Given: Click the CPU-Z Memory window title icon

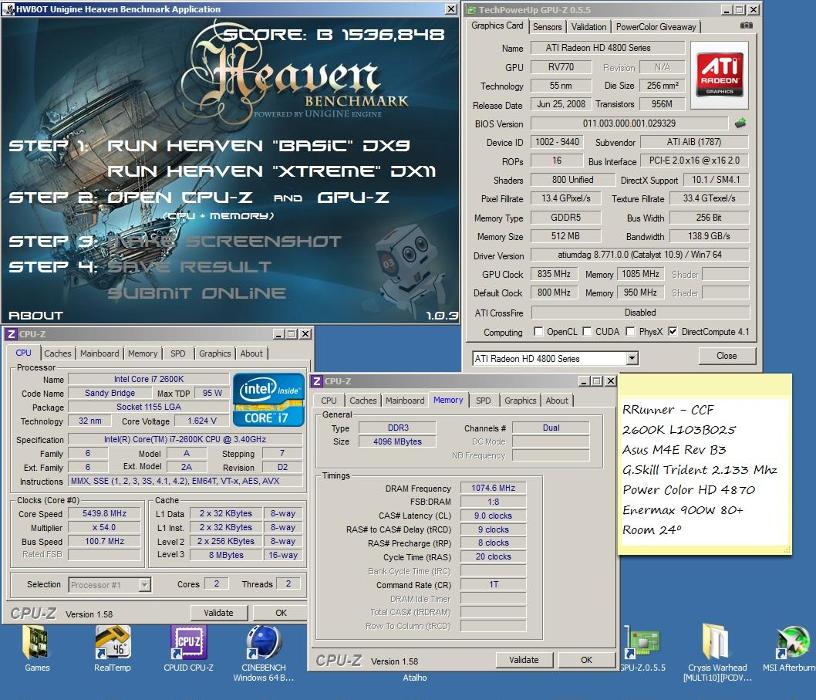Looking at the screenshot, I should (316, 381).
